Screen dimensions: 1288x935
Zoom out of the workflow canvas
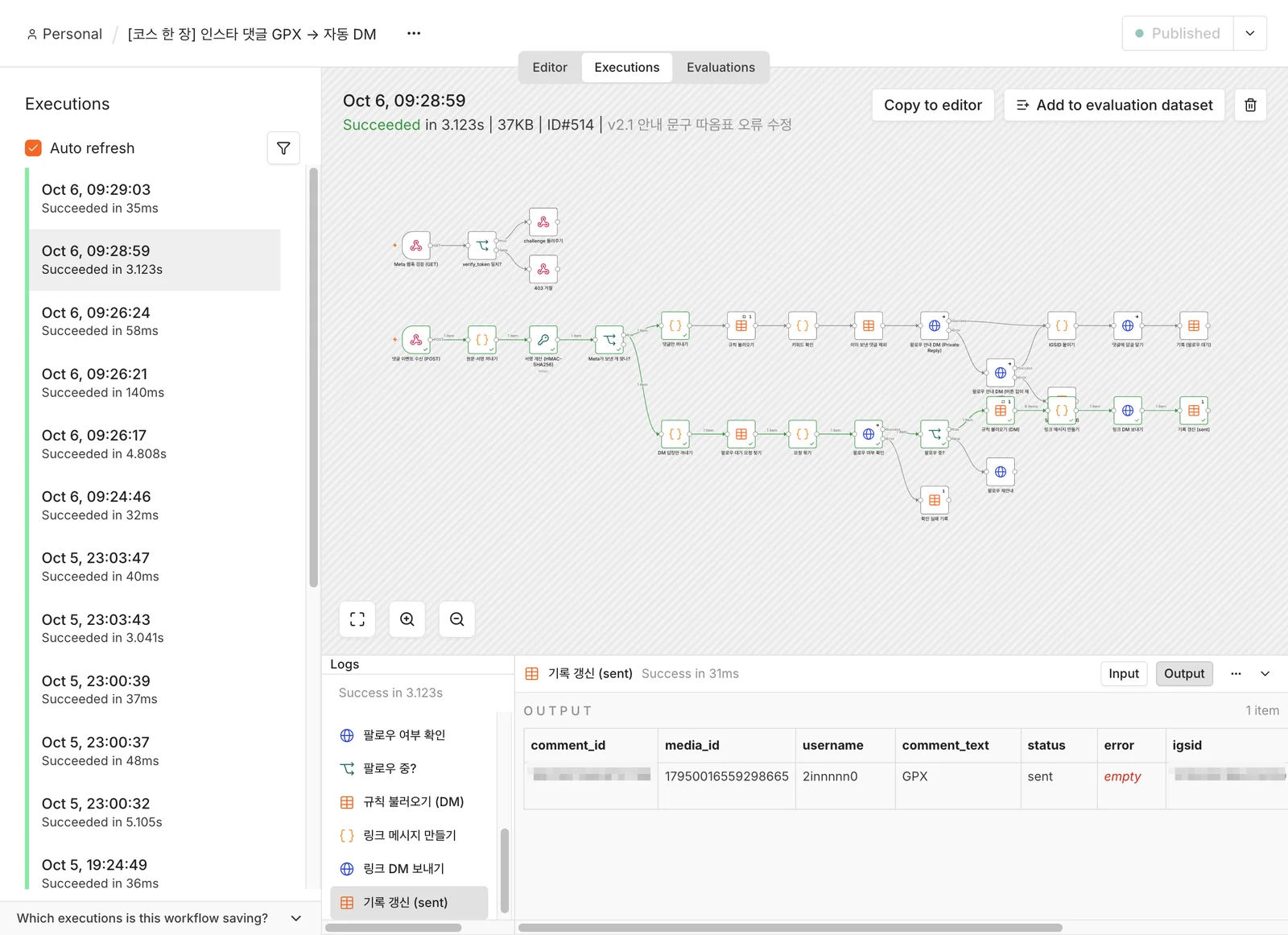point(457,619)
